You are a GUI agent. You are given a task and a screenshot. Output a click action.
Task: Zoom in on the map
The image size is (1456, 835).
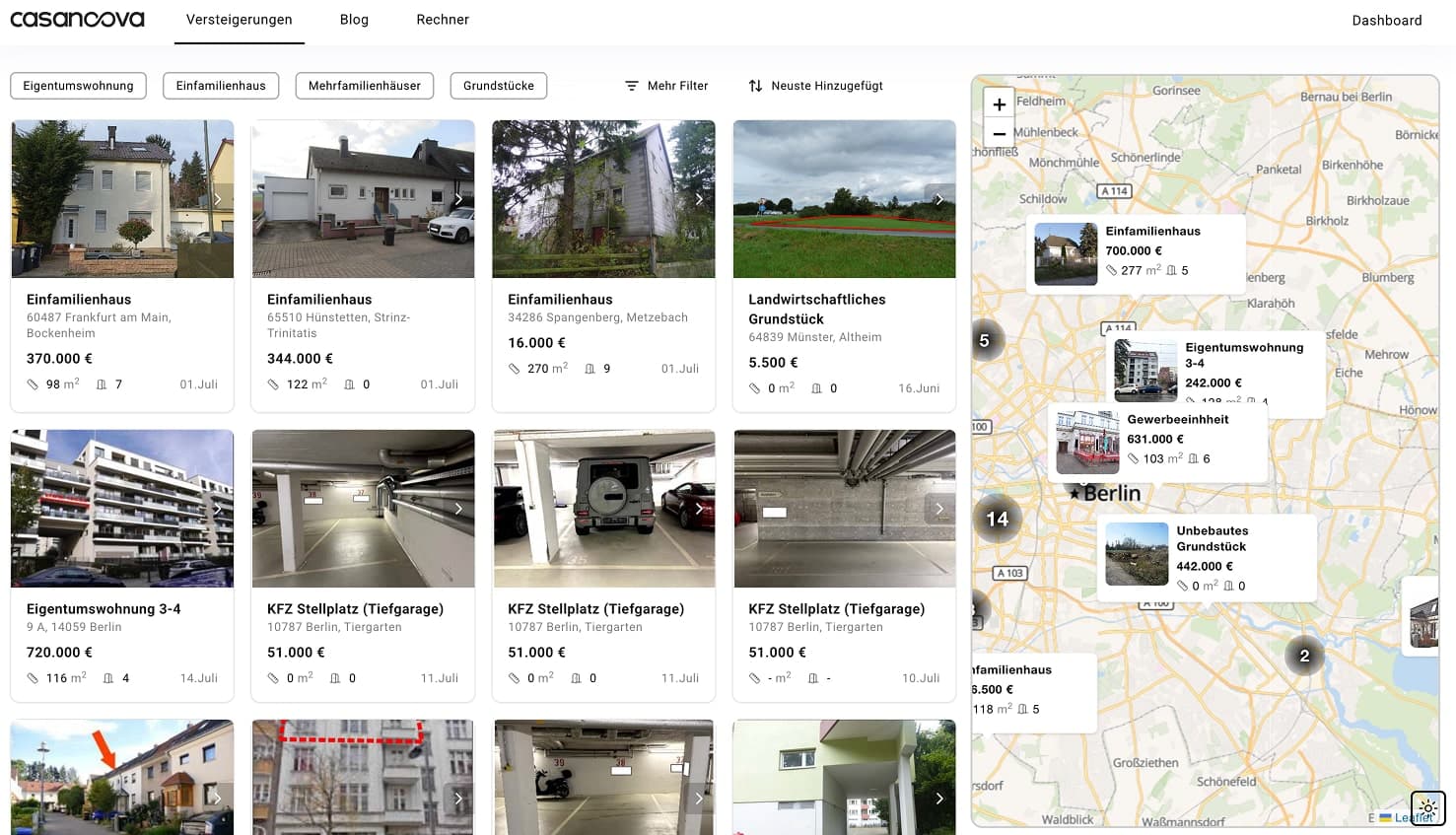coord(999,104)
